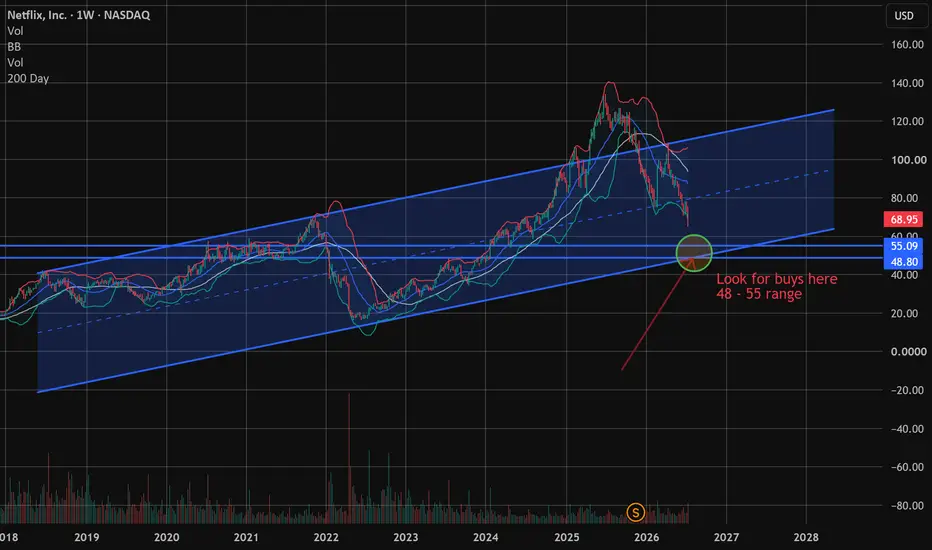932x550 pixels.
Task: Select the 48.80 horizontal line price label
Action: tap(903, 262)
